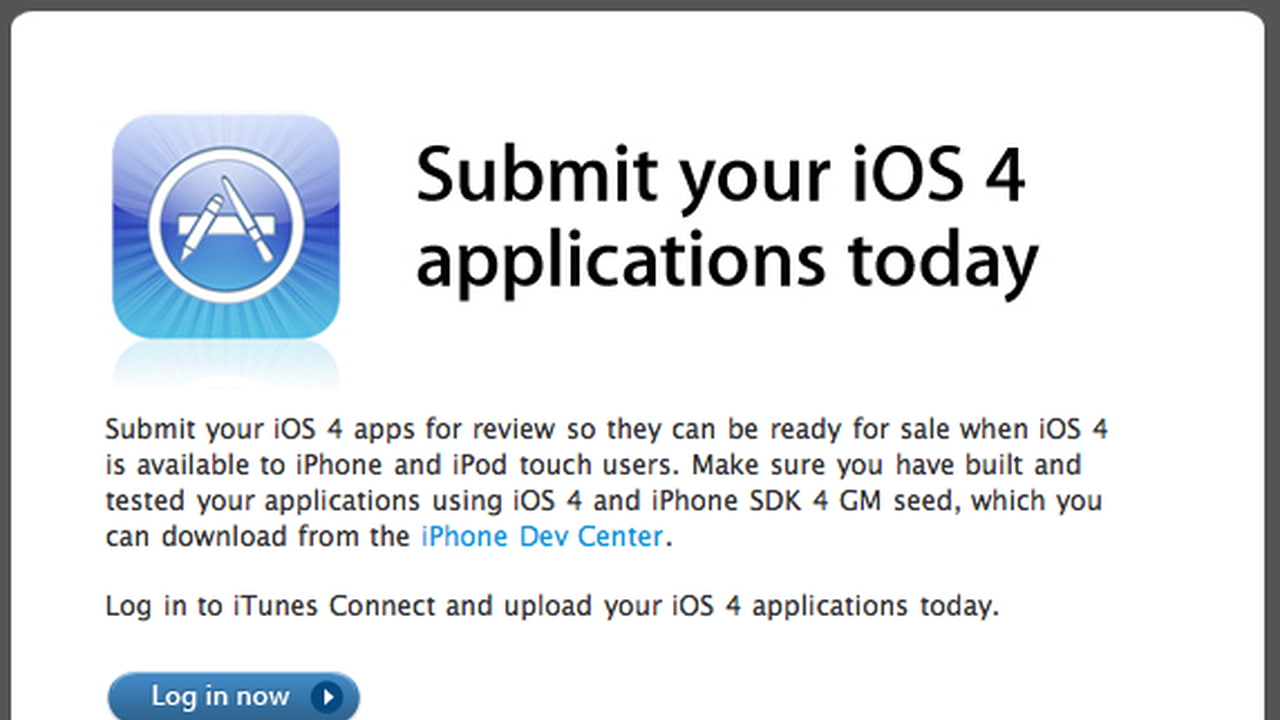This screenshot has width=1280, height=720.
Task: Open the iPhone Dev Center link
Action: coord(542,536)
